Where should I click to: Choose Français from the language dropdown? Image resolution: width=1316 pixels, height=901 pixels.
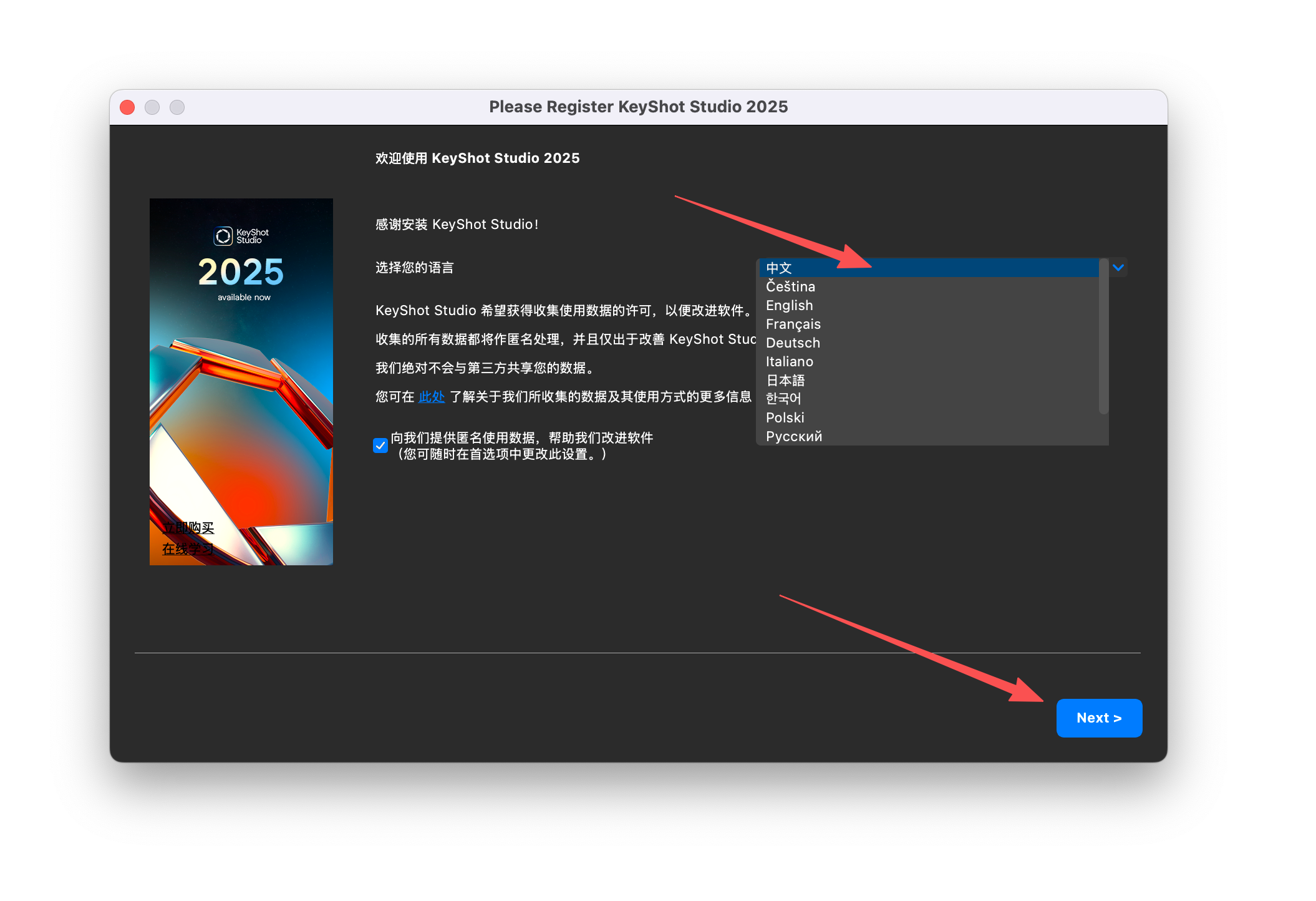click(x=793, y=324)
